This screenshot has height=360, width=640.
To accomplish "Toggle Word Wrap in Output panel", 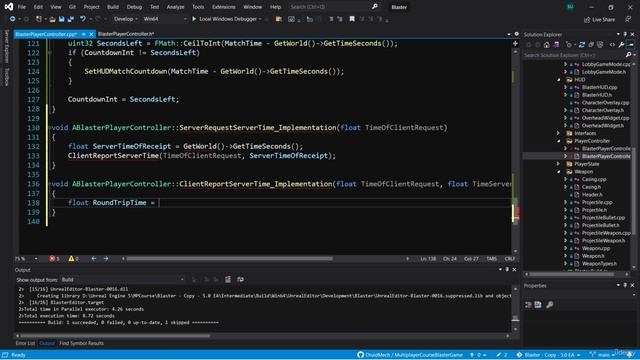I will click(x=240, y=280).
